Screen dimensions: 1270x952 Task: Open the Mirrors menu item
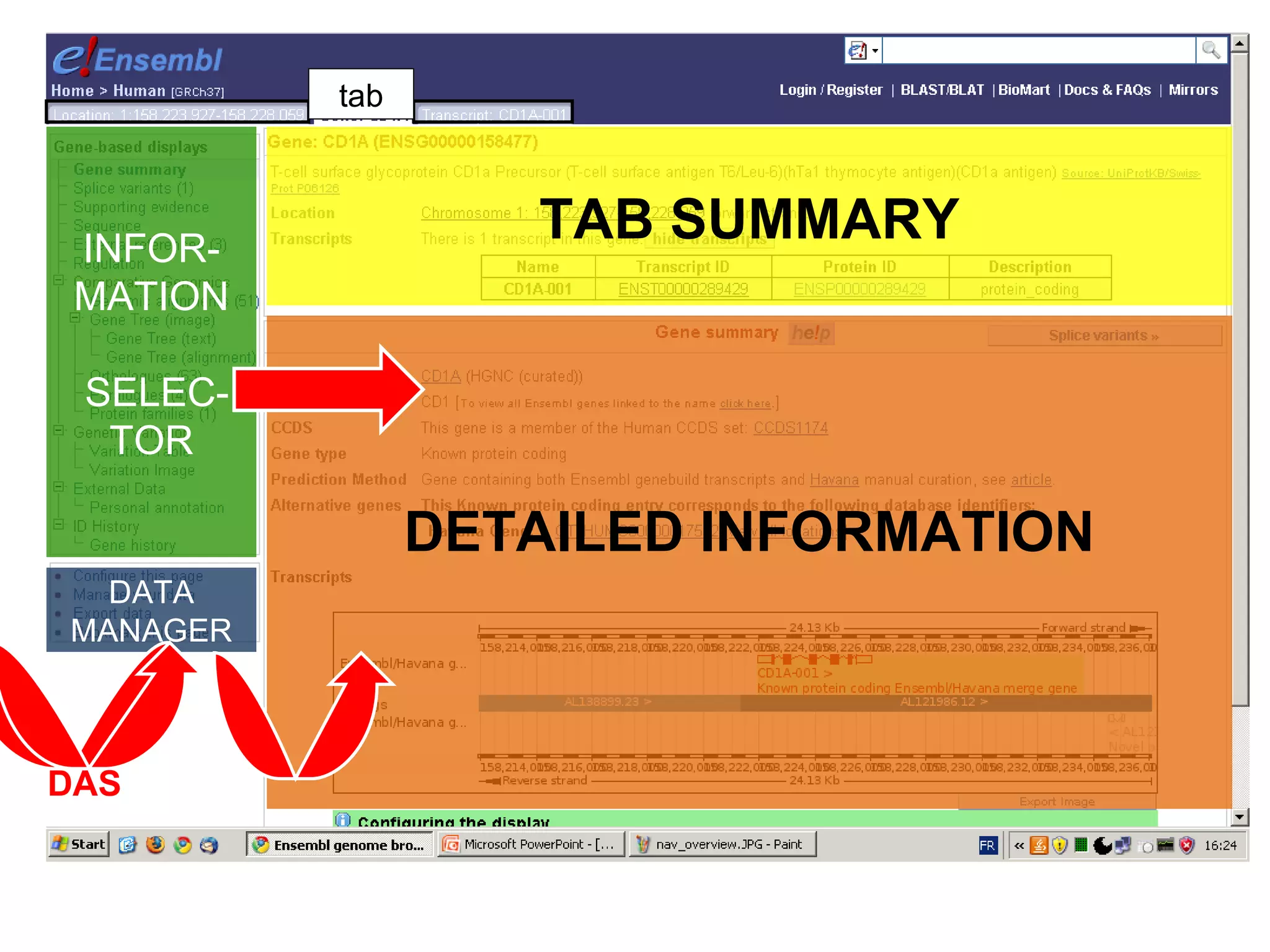pos(1193,90)
